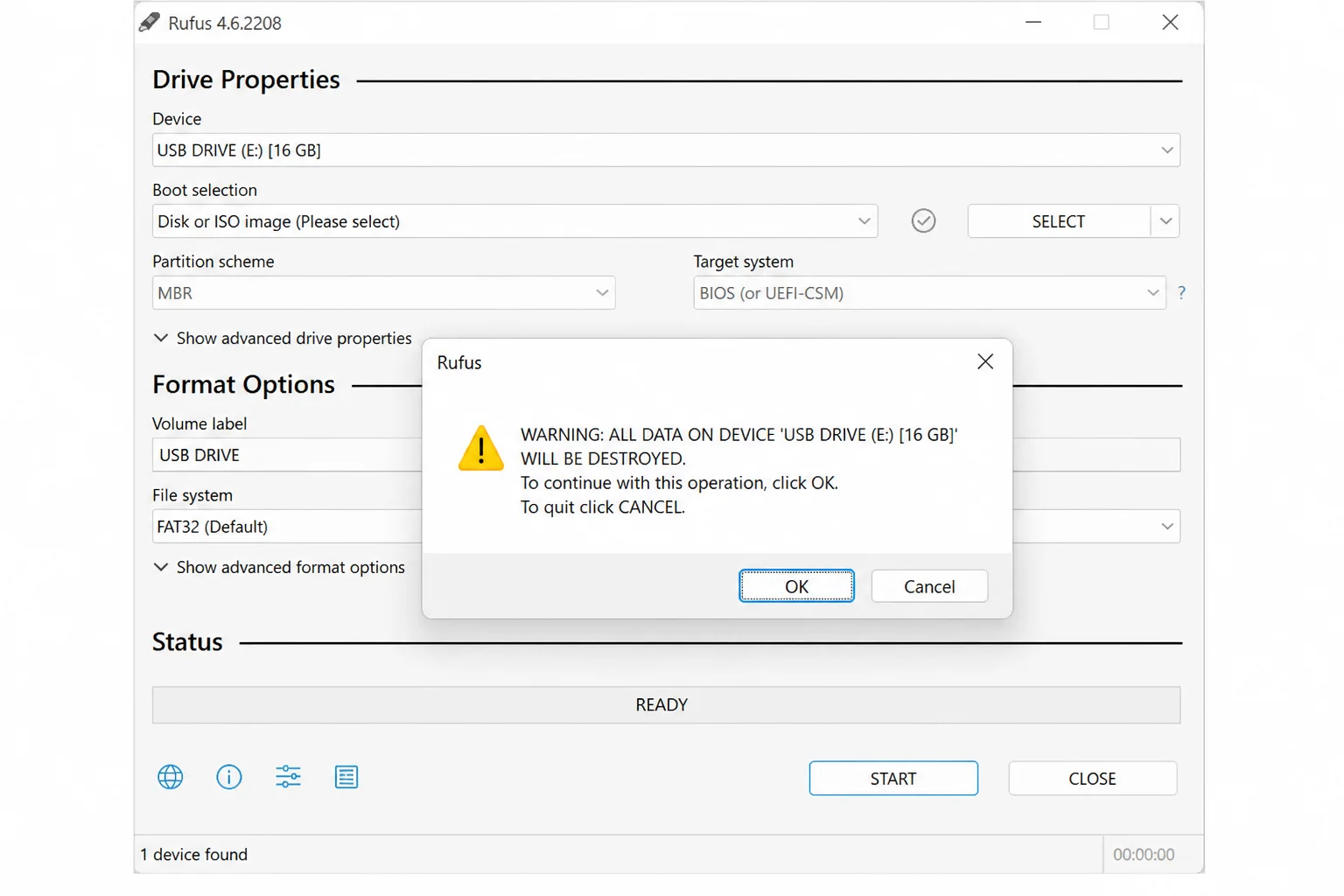The height and width of the screenshot is (896, 1344).
Task: Click Cancel in the warning dialog
Action: click(929, 586)
